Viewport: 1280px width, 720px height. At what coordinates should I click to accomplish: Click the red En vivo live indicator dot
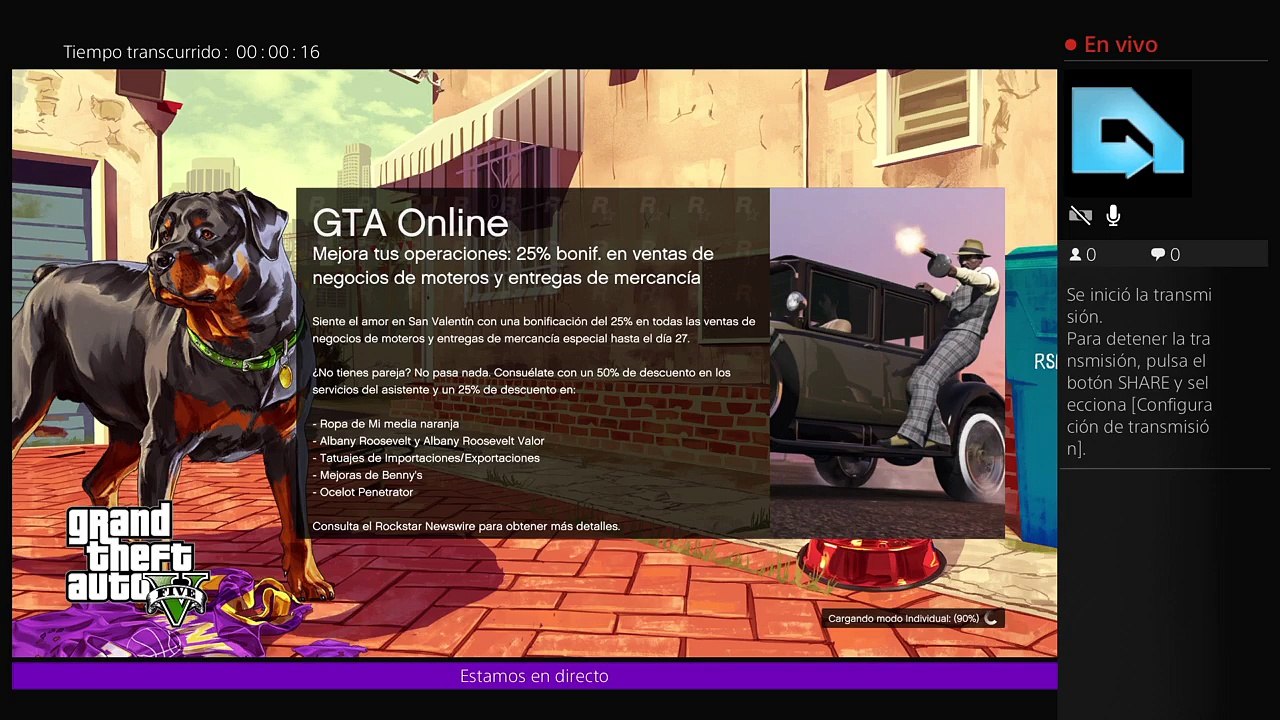pyautogui.click(x=1071, y=45)
